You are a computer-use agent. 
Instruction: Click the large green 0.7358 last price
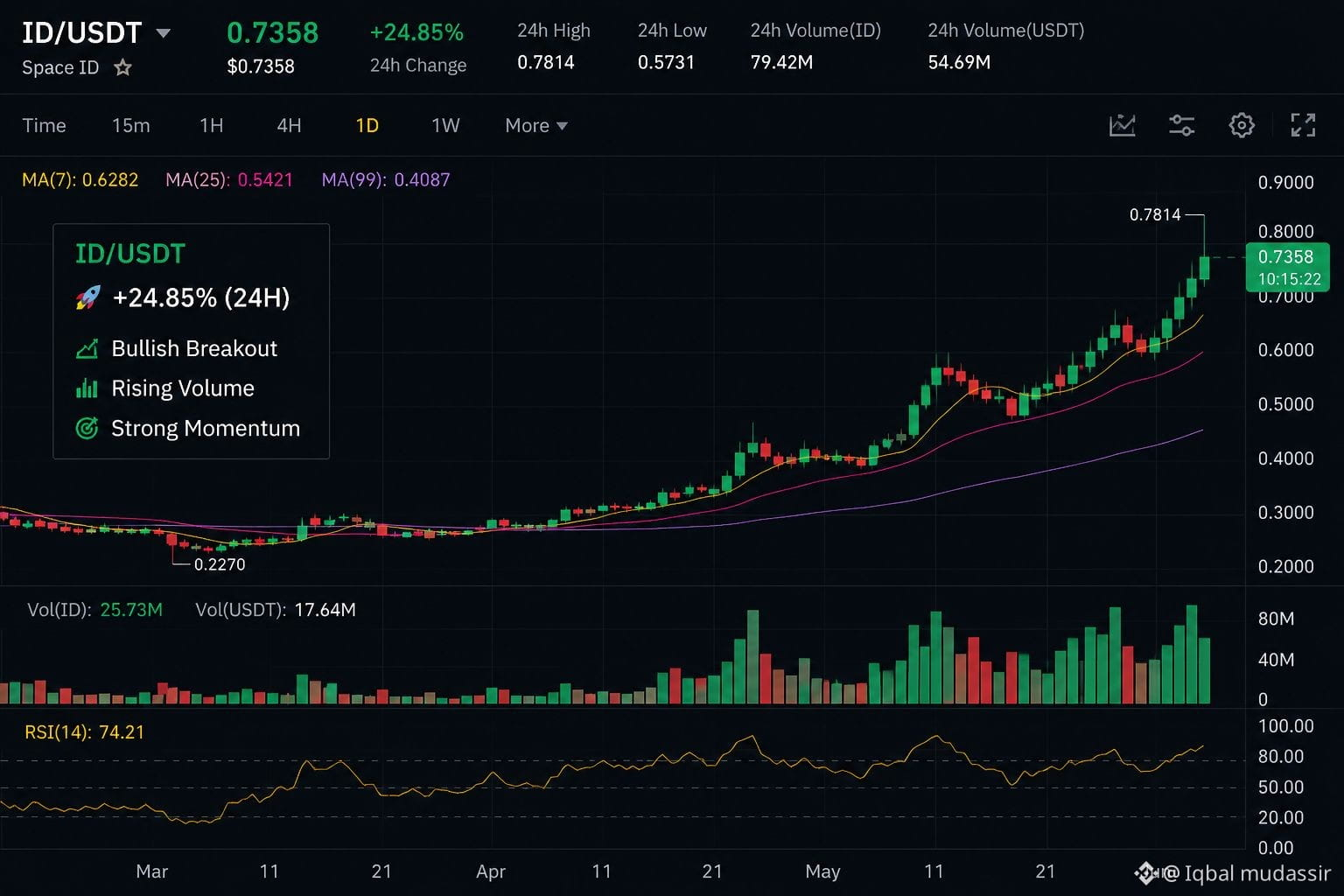pos(272,32)
